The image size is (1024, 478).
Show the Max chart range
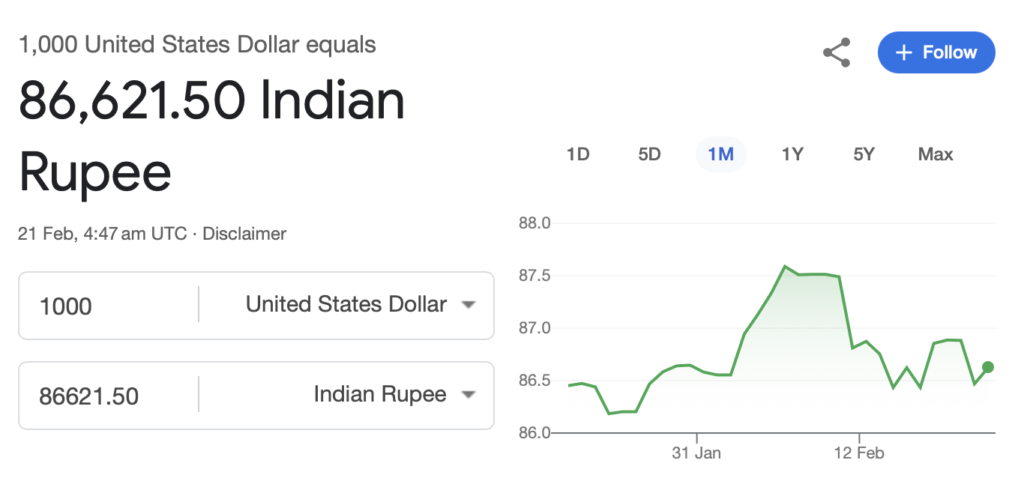tap(935, 154)
